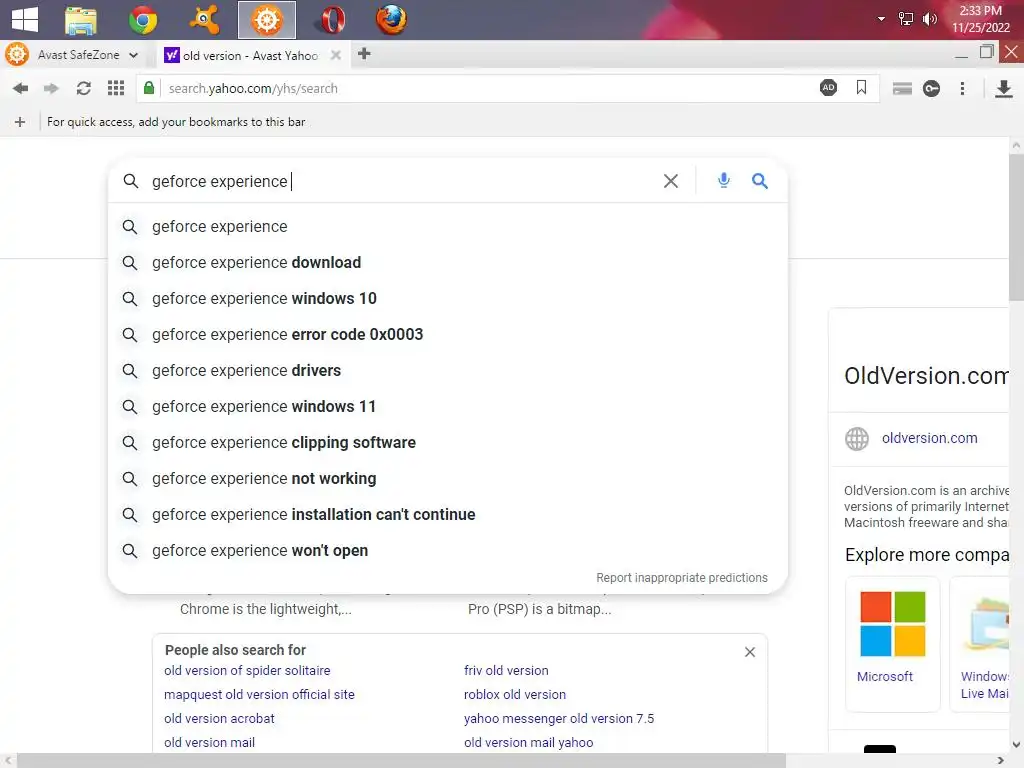
Task: Clear the search box text
Action: point(671,181)
